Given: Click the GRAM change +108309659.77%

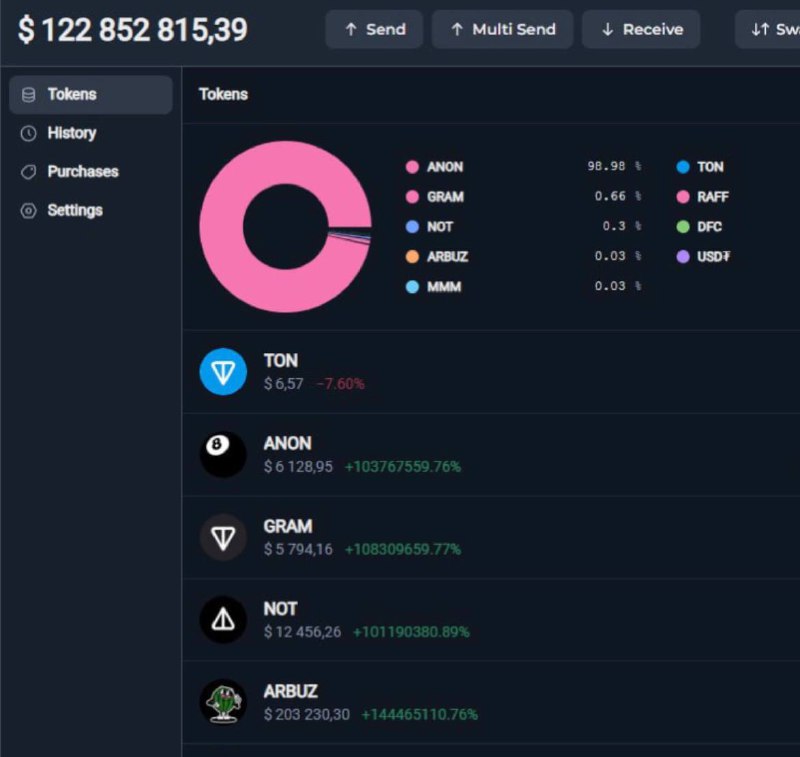Looking at the screenshot, I should point(403,549).
